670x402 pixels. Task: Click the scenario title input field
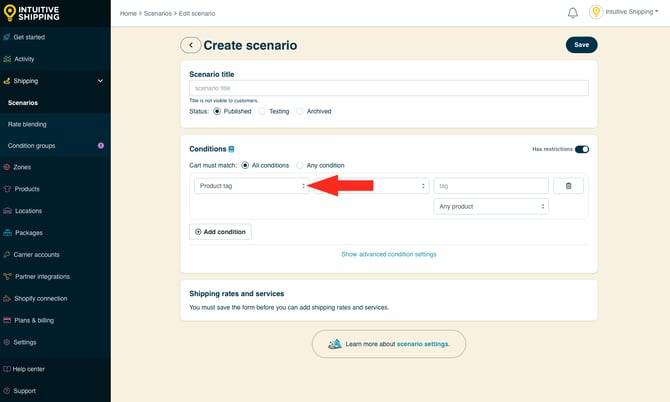389,88
